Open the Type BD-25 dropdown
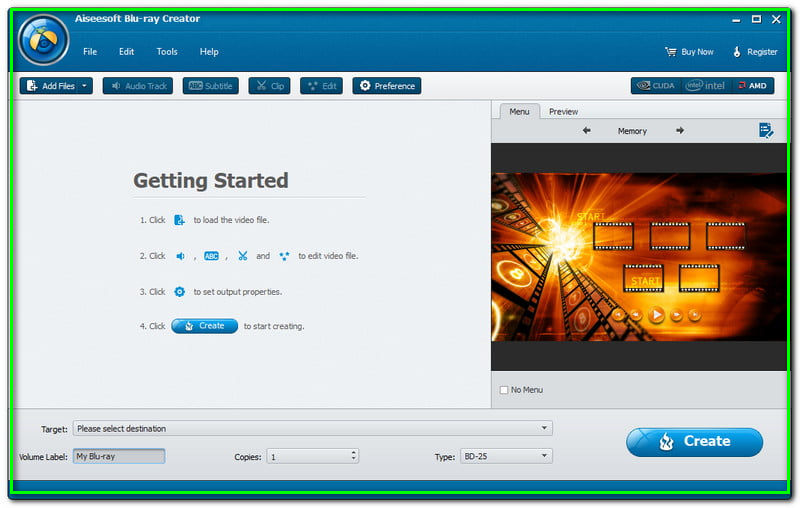The image size is (800, 508). [506, 456]
